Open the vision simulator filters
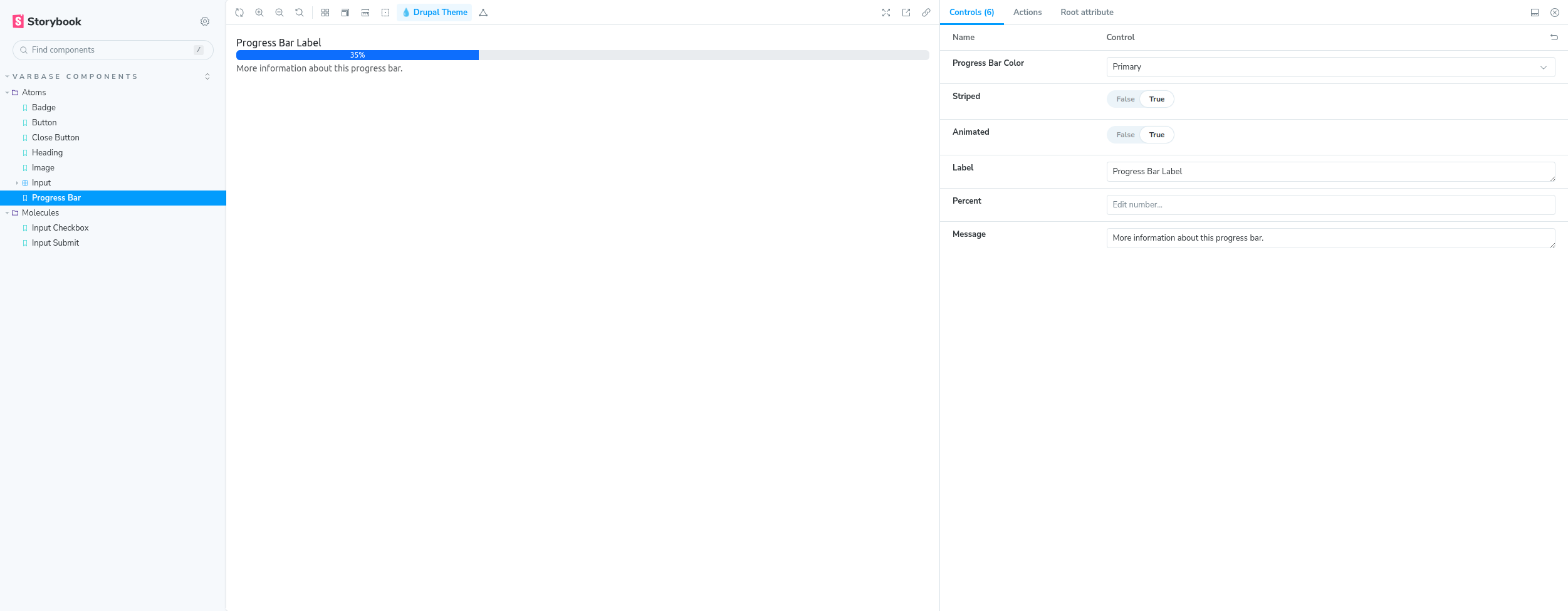Screen dimensions: 1568x611 pyautogui.click(x=483, y=12)
